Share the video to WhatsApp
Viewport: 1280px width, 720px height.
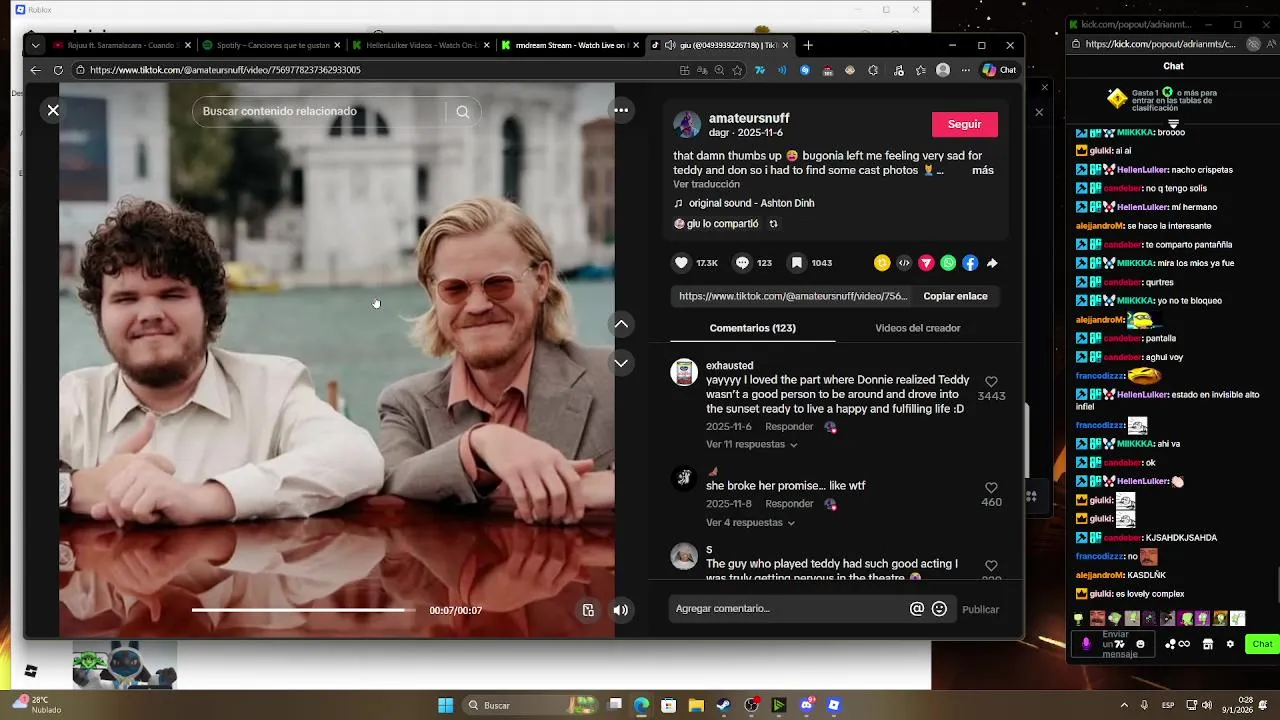948,263
